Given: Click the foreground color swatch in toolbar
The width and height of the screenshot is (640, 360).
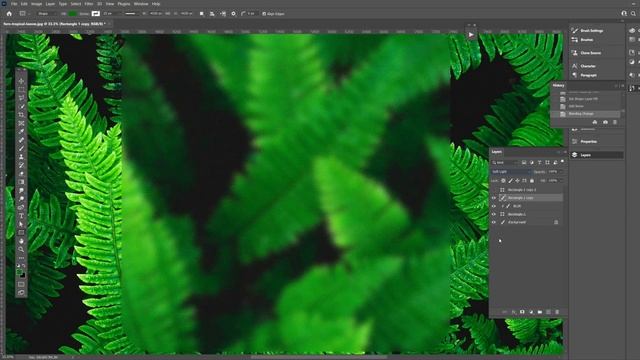Looking at the screenshot, I should (19, 272).
